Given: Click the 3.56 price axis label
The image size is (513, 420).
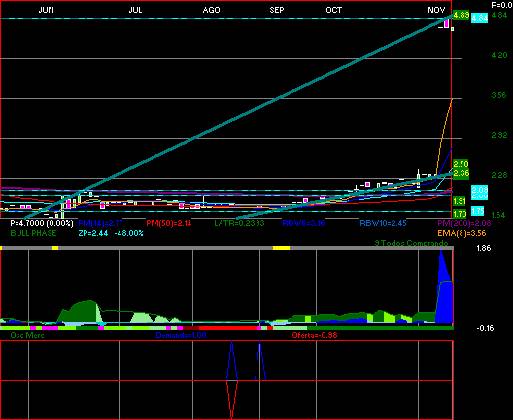Looking at the screenshot, I should point(499,95).
